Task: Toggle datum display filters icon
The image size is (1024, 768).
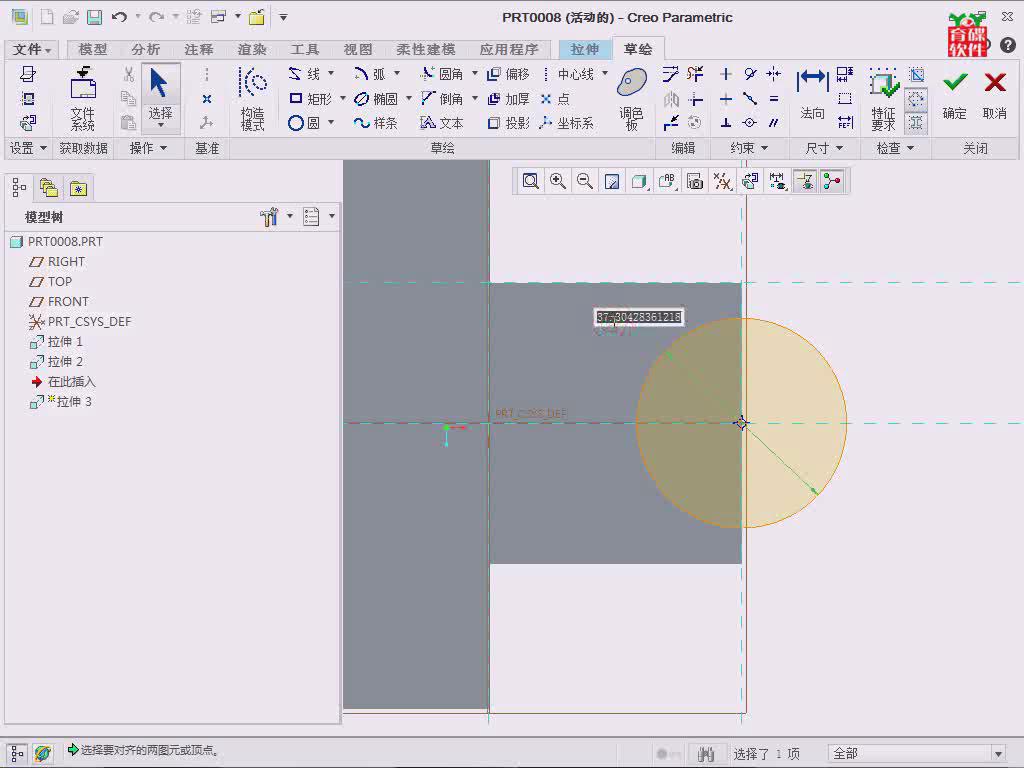Action: point(722,181)
